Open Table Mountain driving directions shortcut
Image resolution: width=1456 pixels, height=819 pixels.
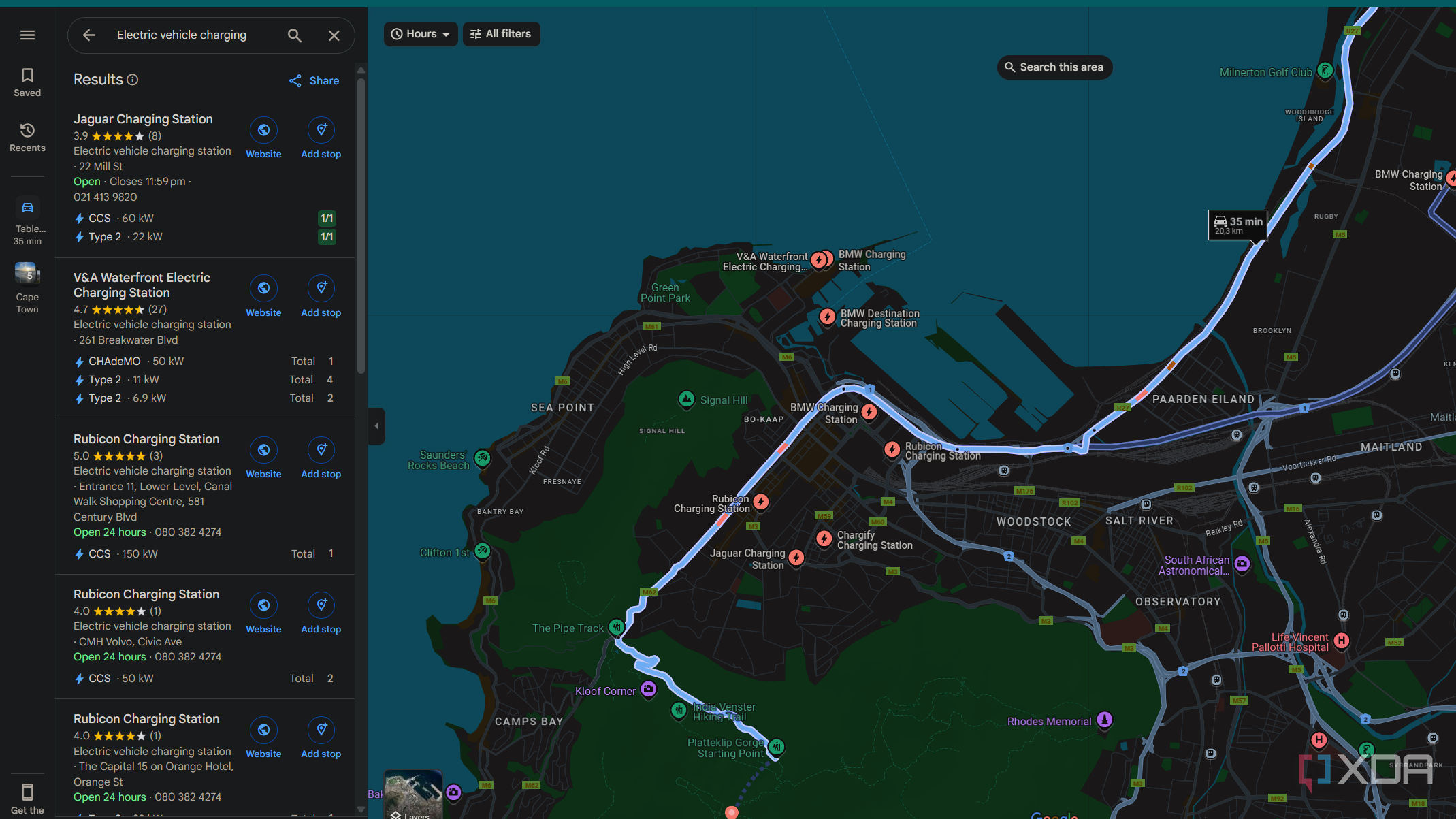tap(27, 221)
